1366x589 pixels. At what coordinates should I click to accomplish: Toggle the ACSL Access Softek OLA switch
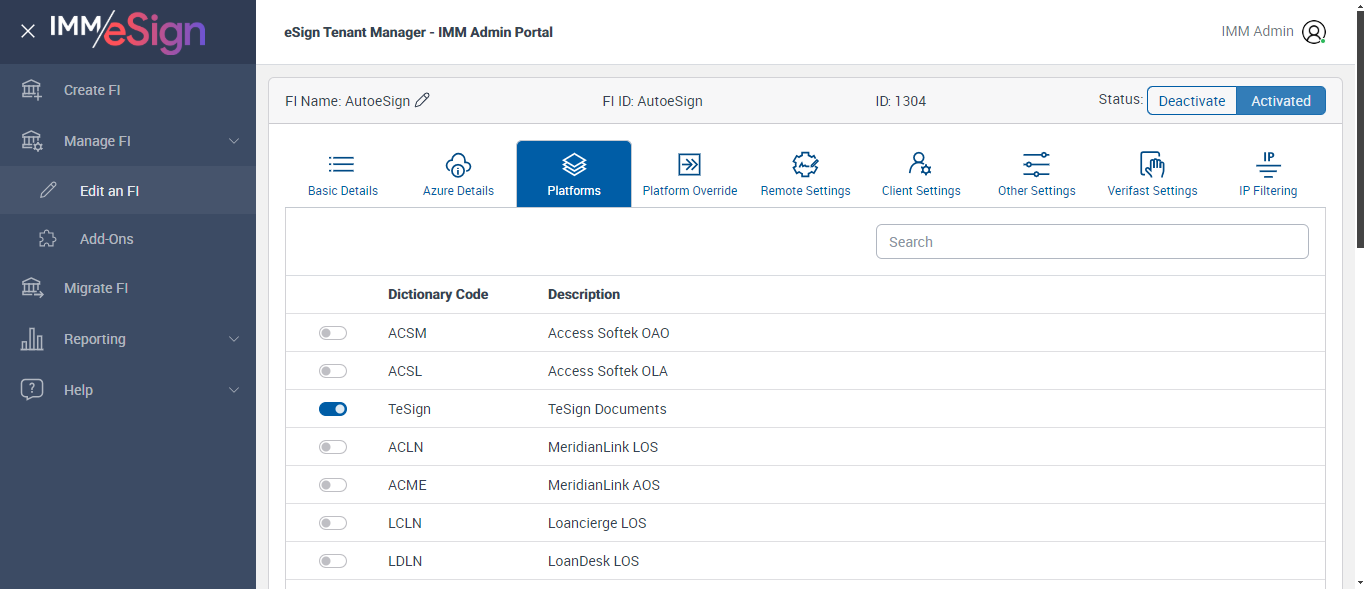333,371
